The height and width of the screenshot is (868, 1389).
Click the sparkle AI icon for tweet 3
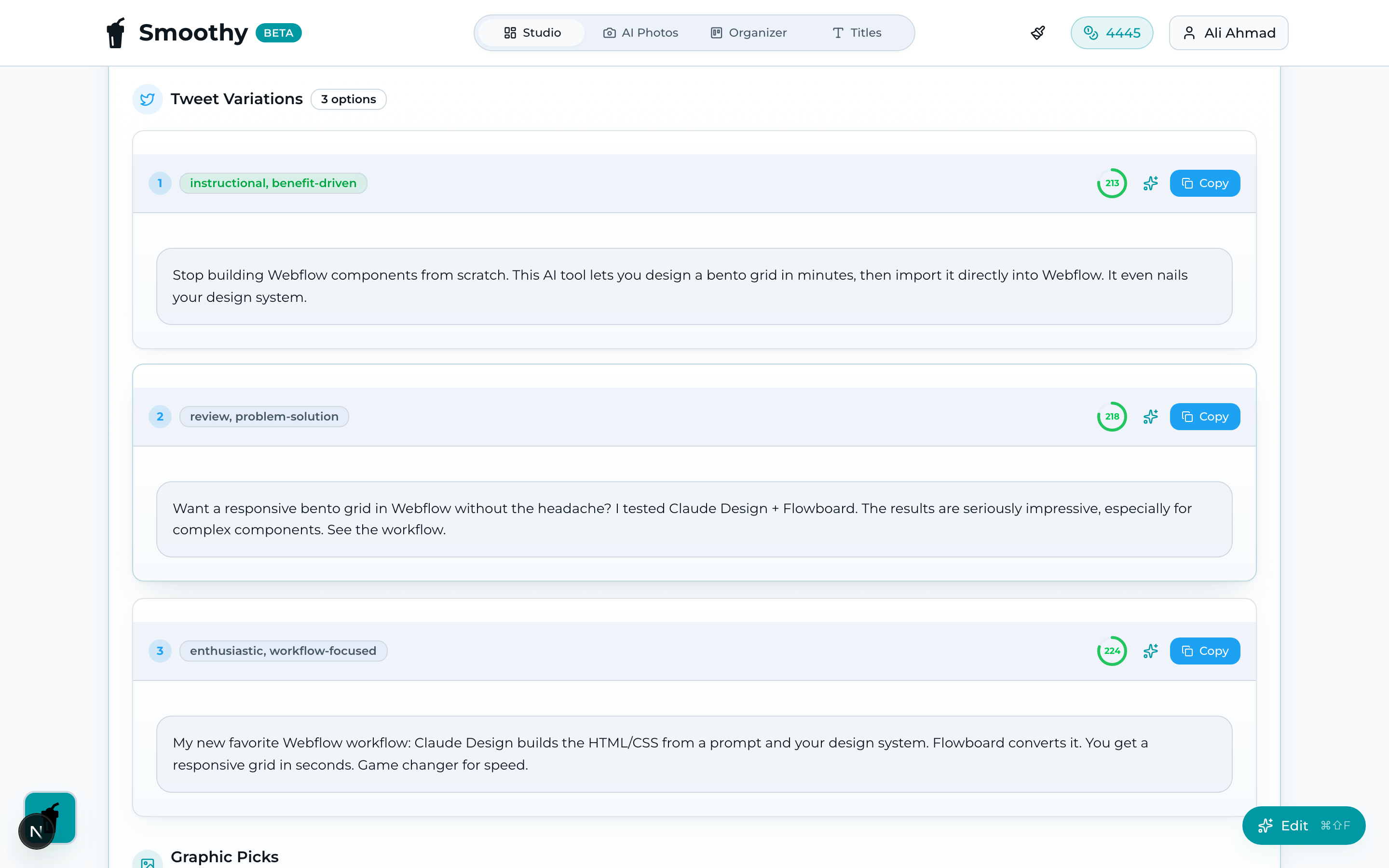[x=1150, y=651]
